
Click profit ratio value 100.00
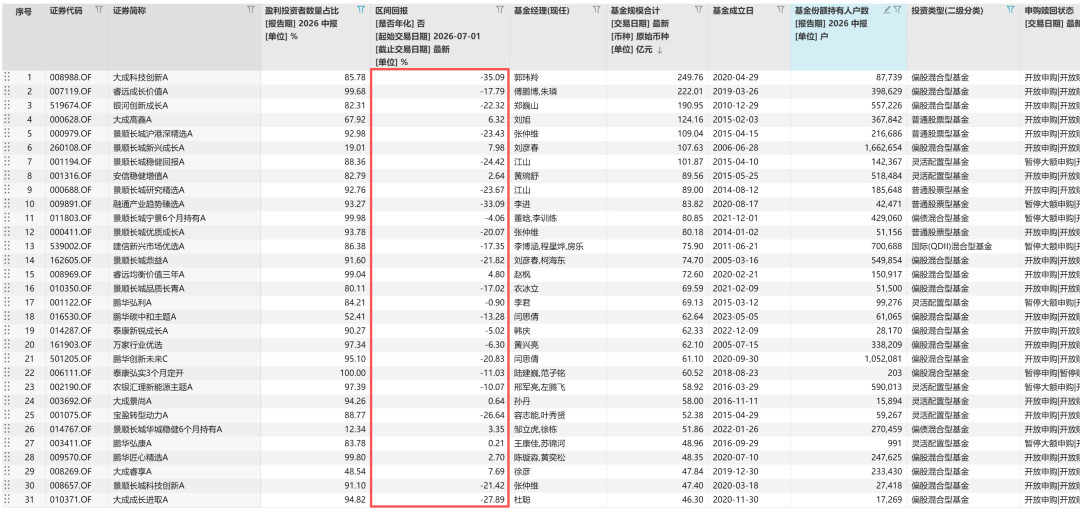[x=354, y=372]
